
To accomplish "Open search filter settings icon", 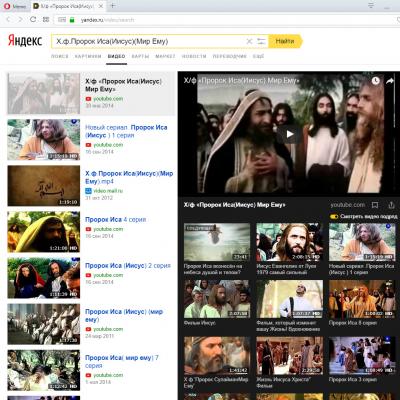I will (261, 41).
